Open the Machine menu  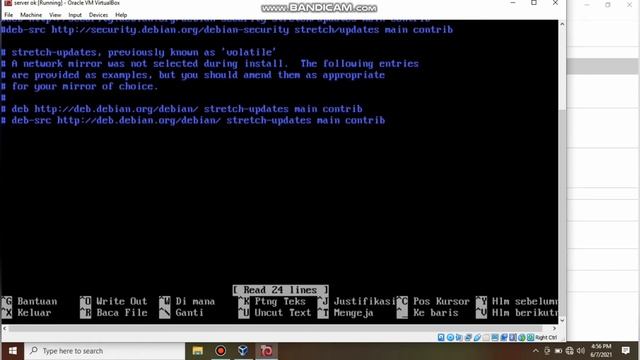31,15
